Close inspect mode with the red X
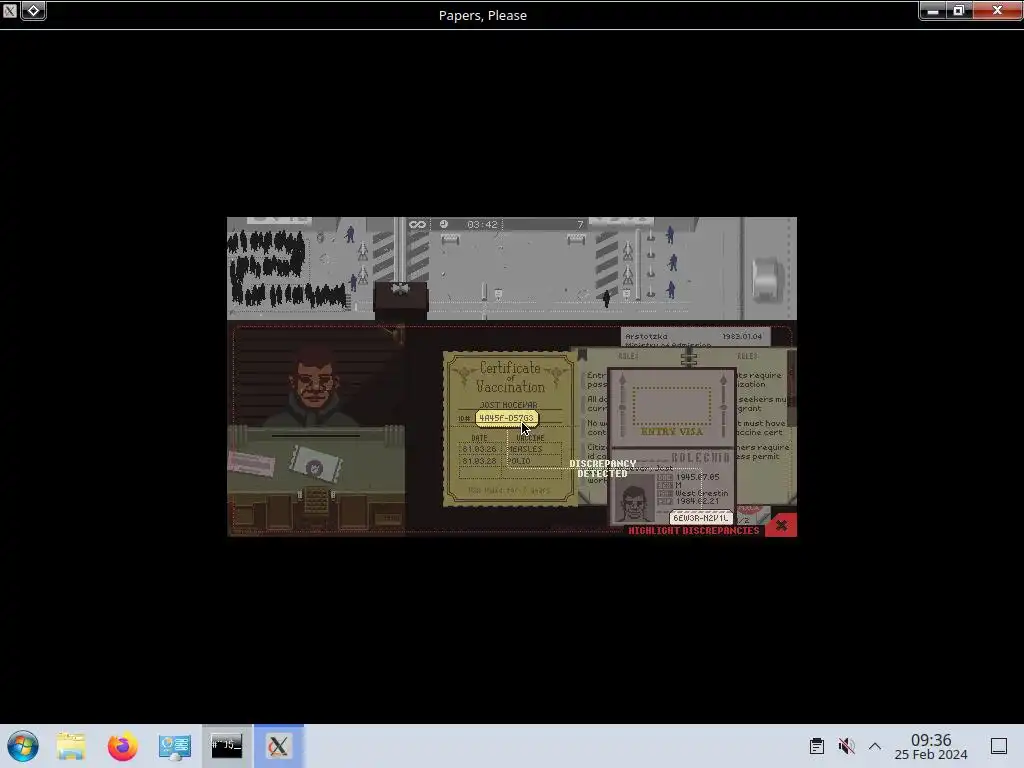Screen dimensions: 1024x768 pyautogui.click(x=781, y=526)
